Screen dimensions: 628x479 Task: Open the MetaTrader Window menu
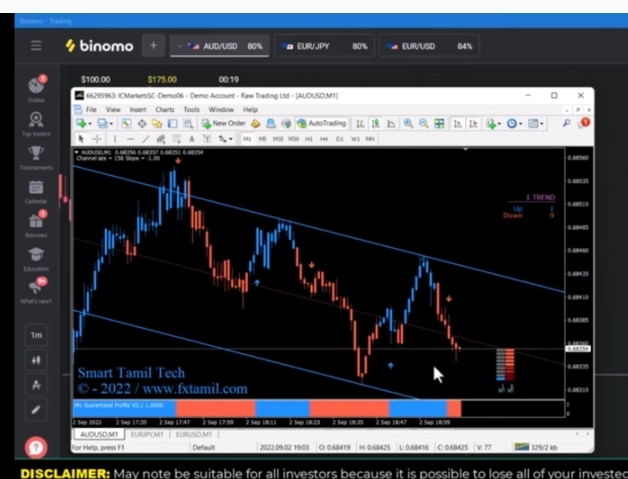click(x=221, y=109)
